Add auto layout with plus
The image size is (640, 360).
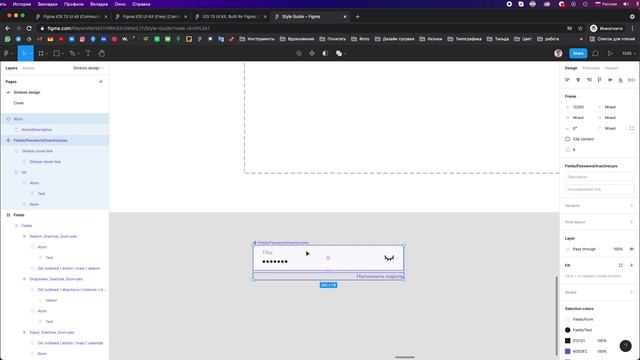click(631, 222)
